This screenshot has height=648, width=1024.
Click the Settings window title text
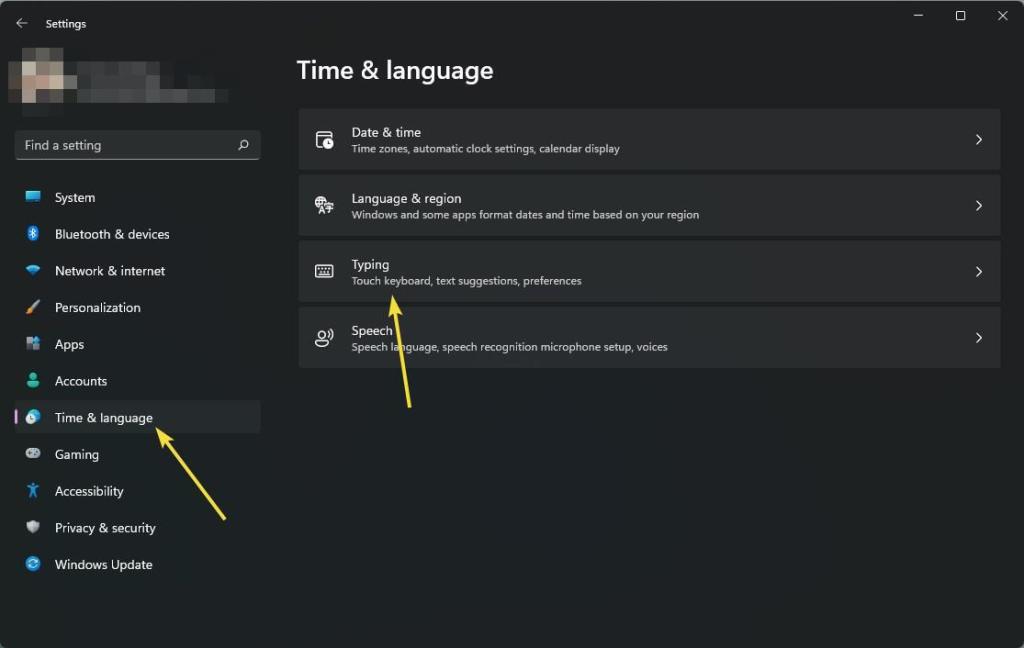pos(66,24)
